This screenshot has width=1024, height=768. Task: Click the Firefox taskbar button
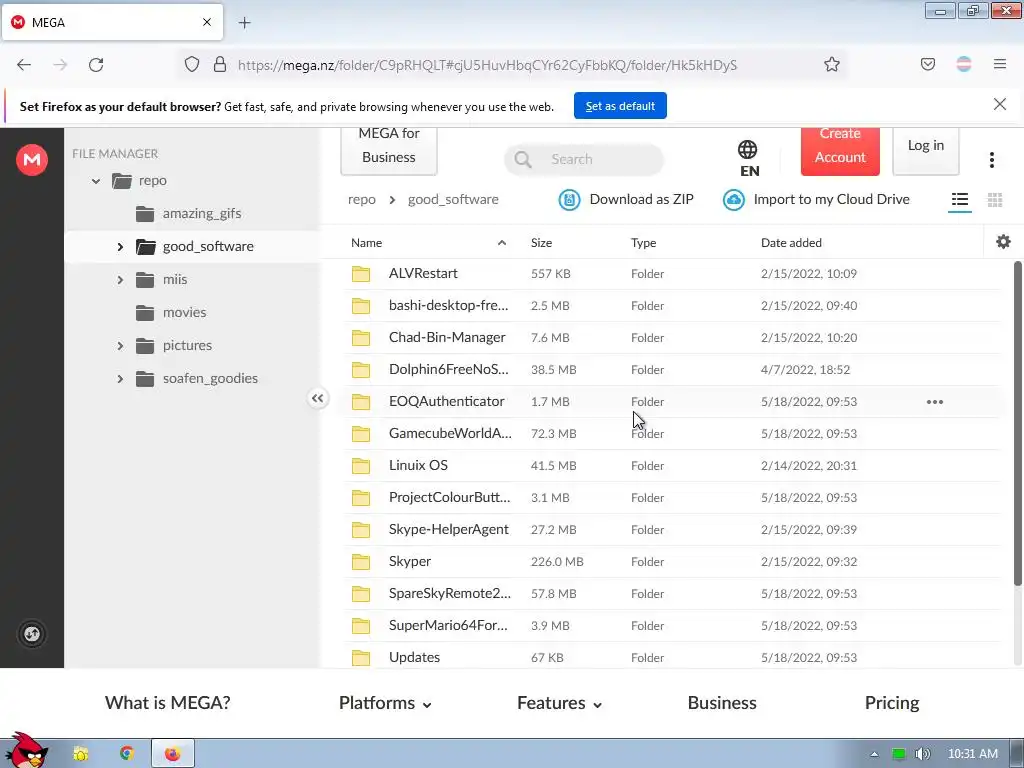pos(172,754)
